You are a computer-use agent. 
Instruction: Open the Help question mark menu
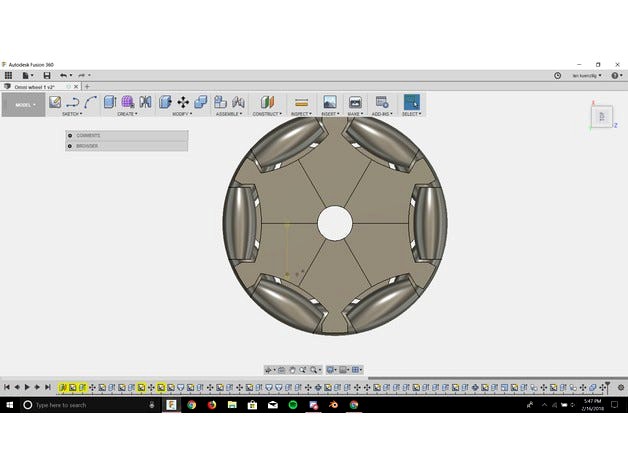point(616,75)
